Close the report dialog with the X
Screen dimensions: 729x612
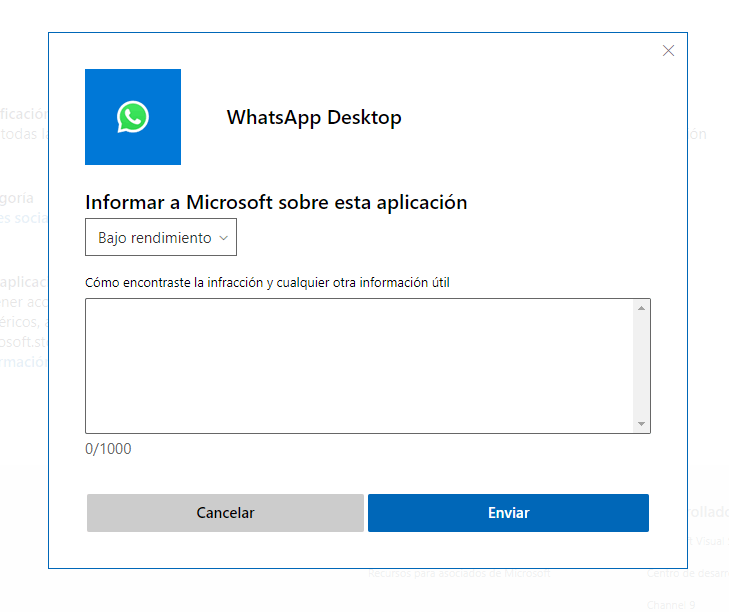[668, 51]
